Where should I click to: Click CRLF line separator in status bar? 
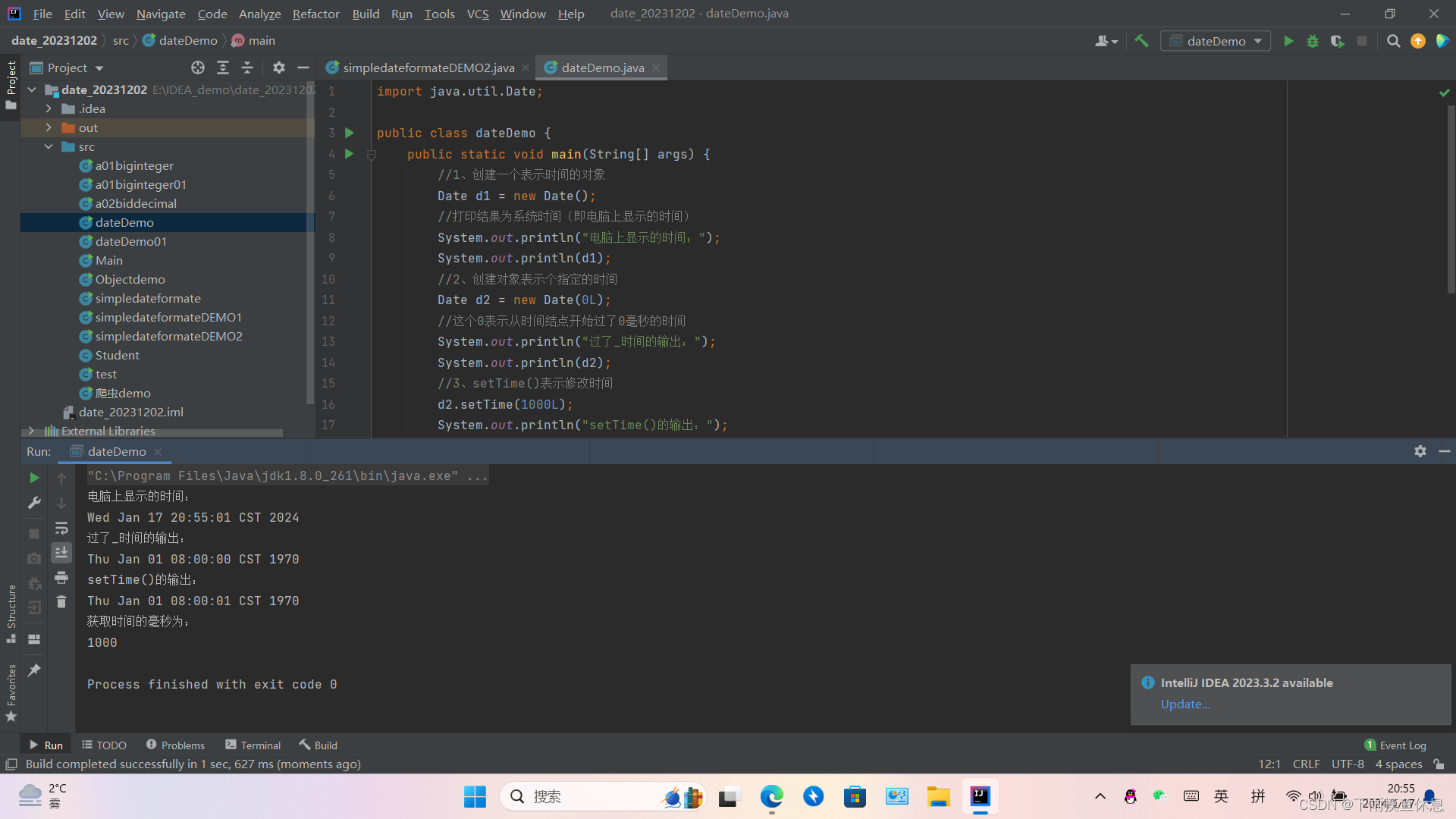click(1306, 764)
